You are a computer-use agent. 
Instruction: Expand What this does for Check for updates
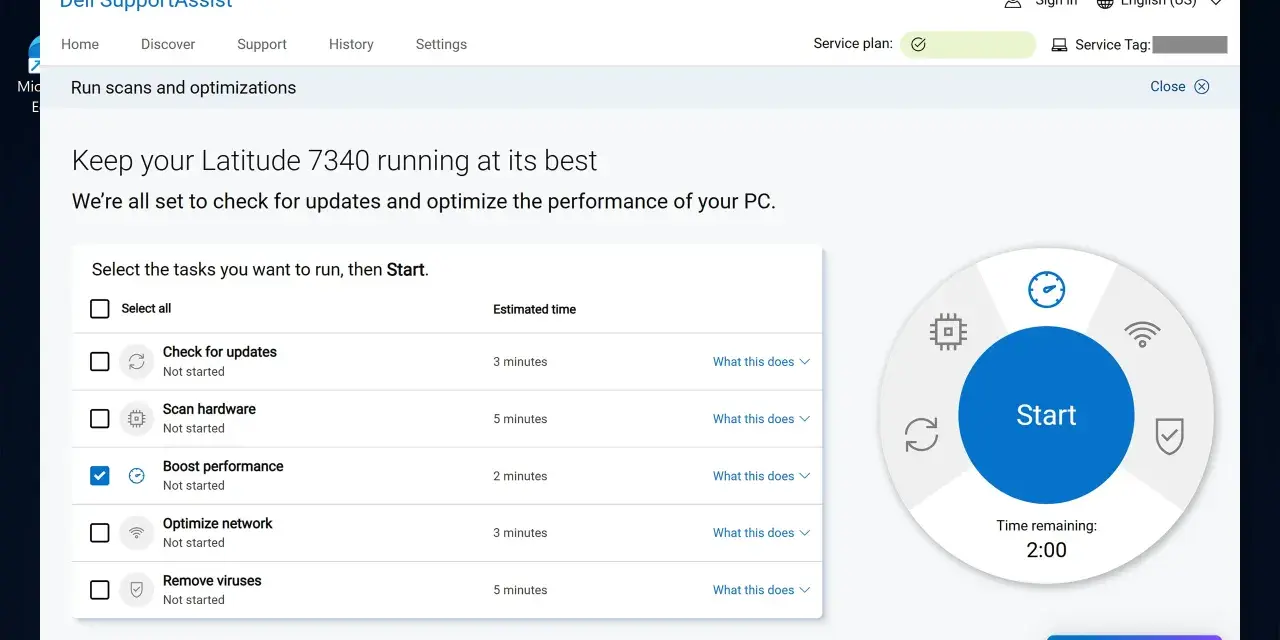click(761, 362)
